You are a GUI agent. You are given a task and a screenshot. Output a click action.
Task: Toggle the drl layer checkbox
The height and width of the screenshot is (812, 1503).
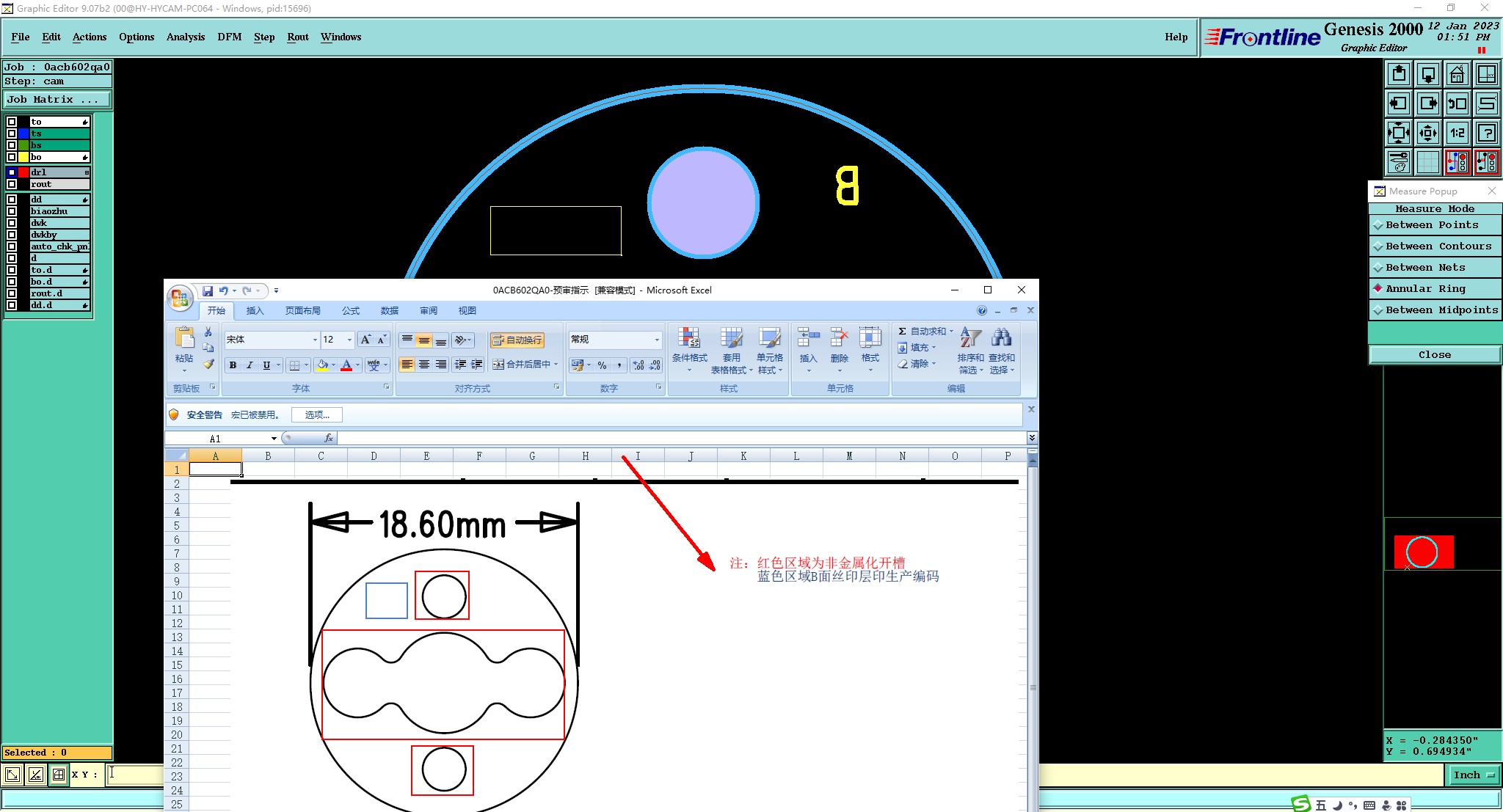click(x=12, y=172)
